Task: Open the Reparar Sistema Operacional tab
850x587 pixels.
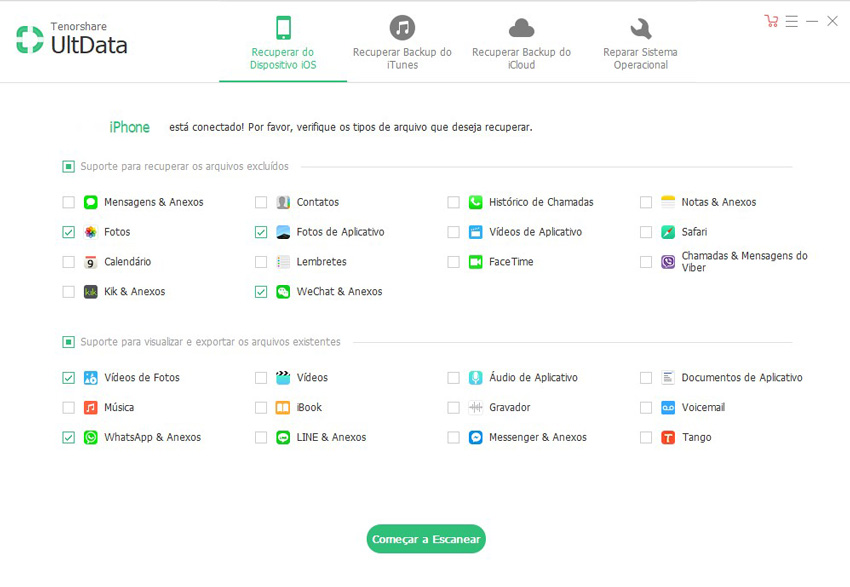Action: [640, 43]
